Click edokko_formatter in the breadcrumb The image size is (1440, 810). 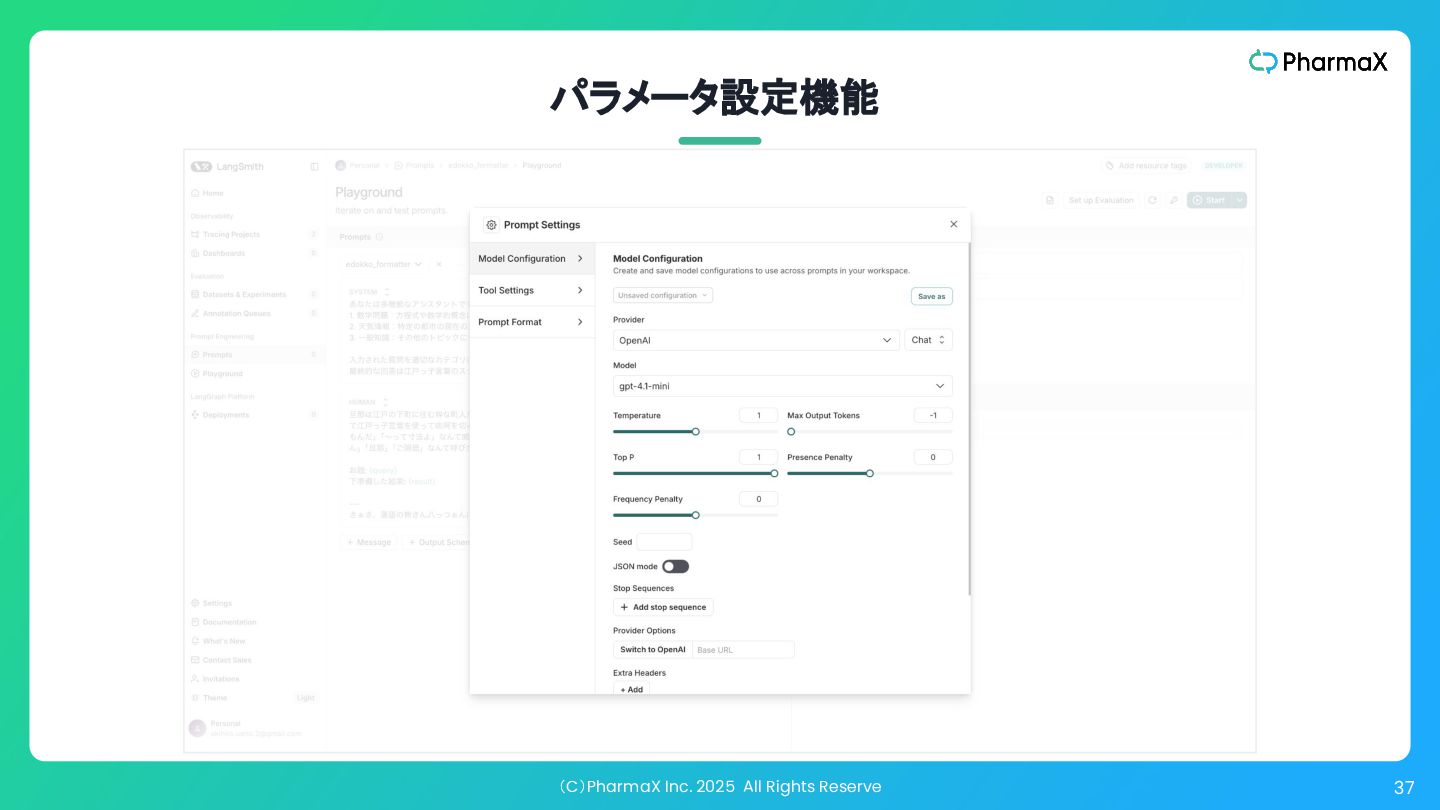coord(478,165)
